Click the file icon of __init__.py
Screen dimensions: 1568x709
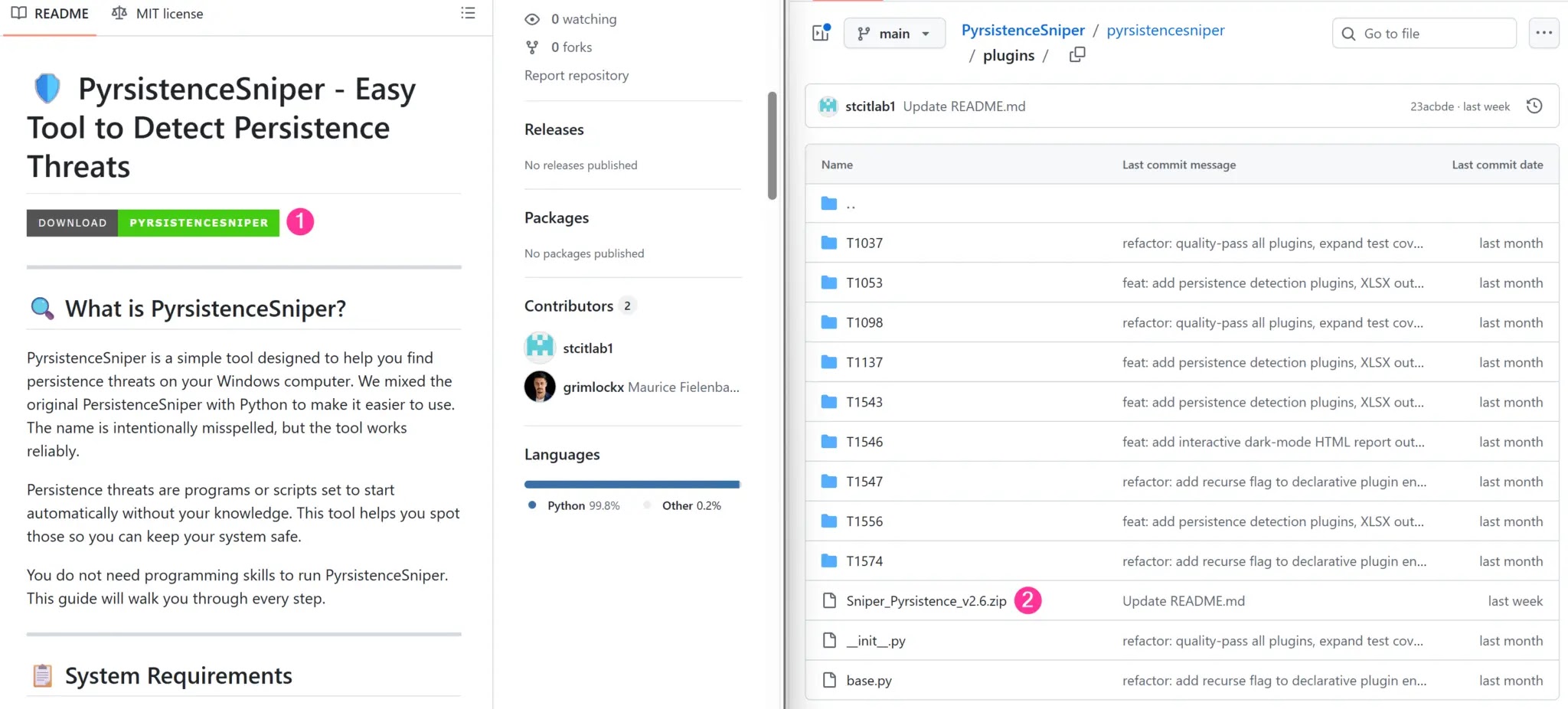[828, 641]
